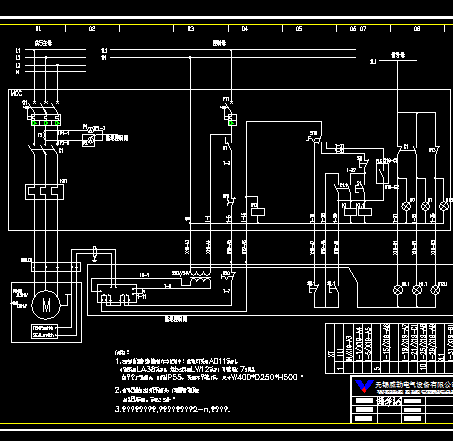Click the MCC enclosure label
Viewport: 453px width, 441px height.
[x=16, y=93]
